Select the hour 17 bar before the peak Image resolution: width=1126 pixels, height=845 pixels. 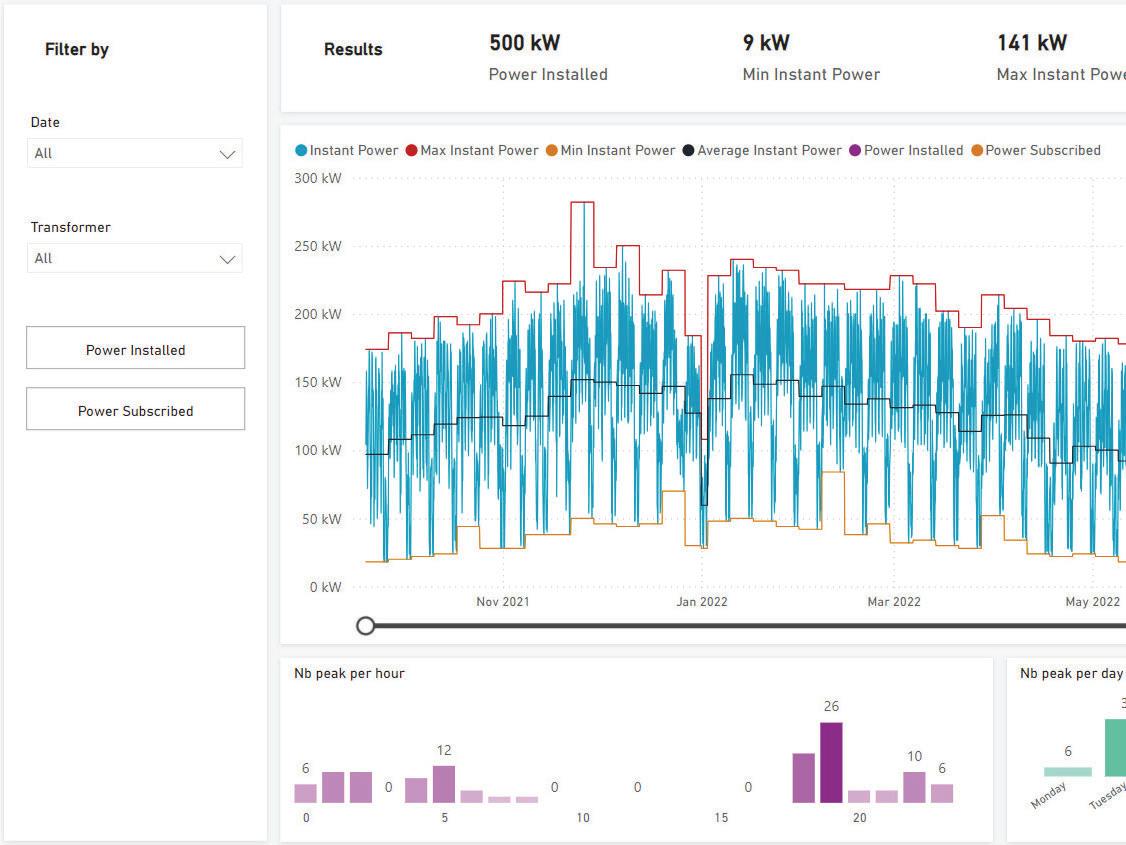coord(804,778)
